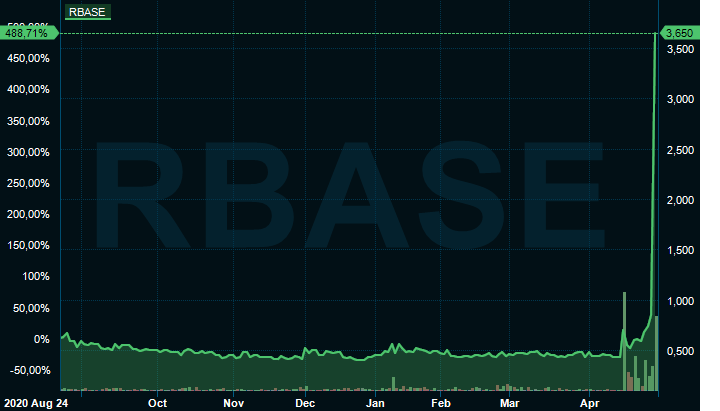Screen dimensions: 720x411
Task: Click the Nov time axis label
Action: point(233,403)
